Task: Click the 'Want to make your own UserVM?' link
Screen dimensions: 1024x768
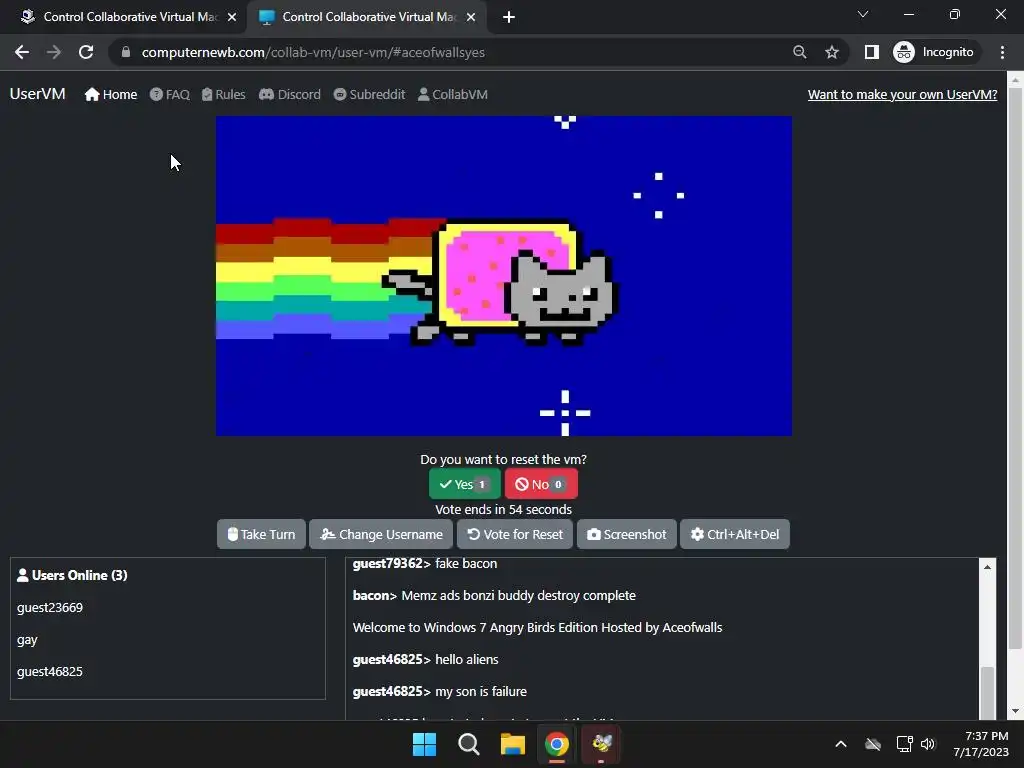Action: pos(903,95)
